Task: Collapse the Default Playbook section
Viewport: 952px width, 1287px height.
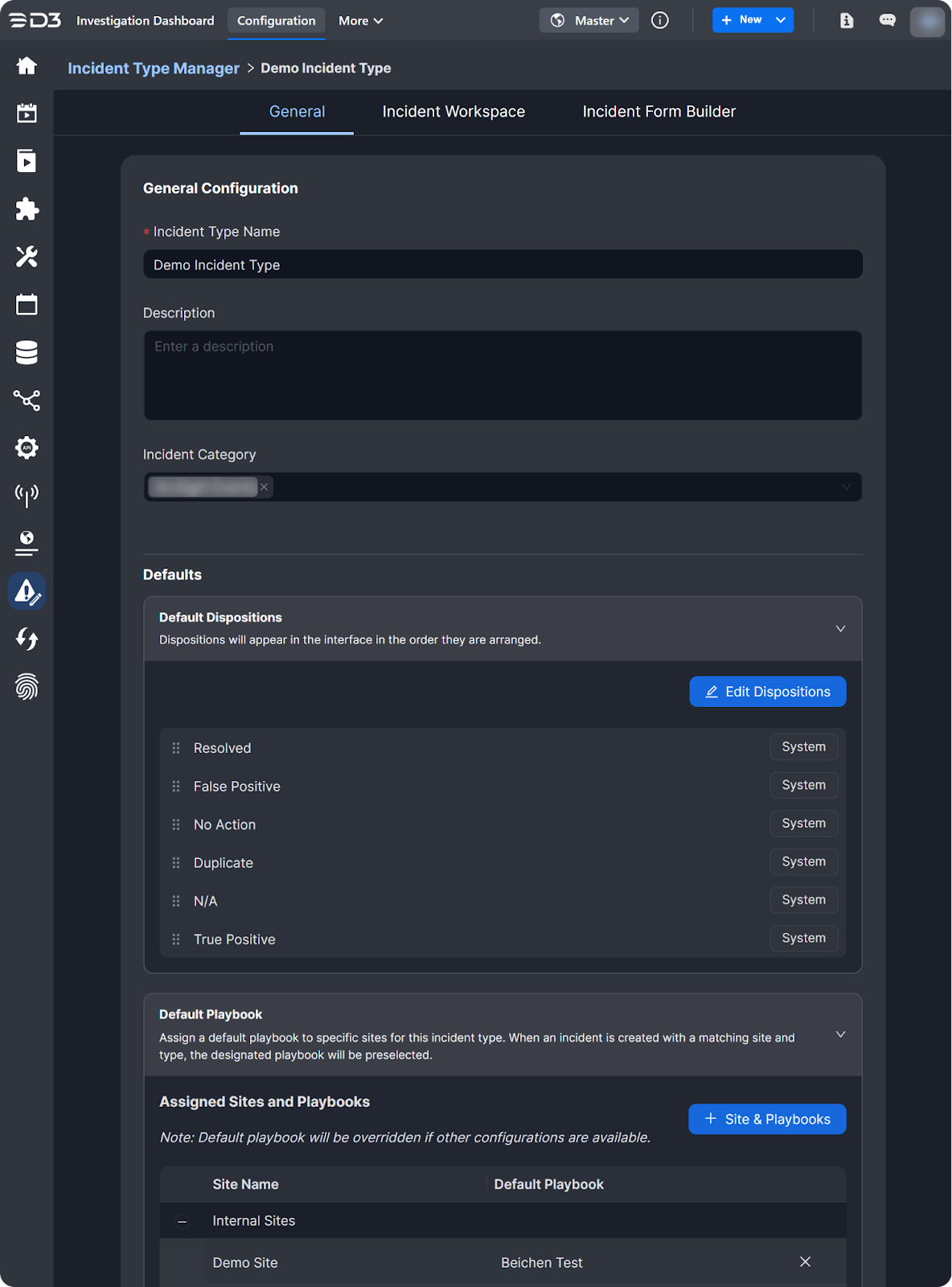Action: 840,1034
